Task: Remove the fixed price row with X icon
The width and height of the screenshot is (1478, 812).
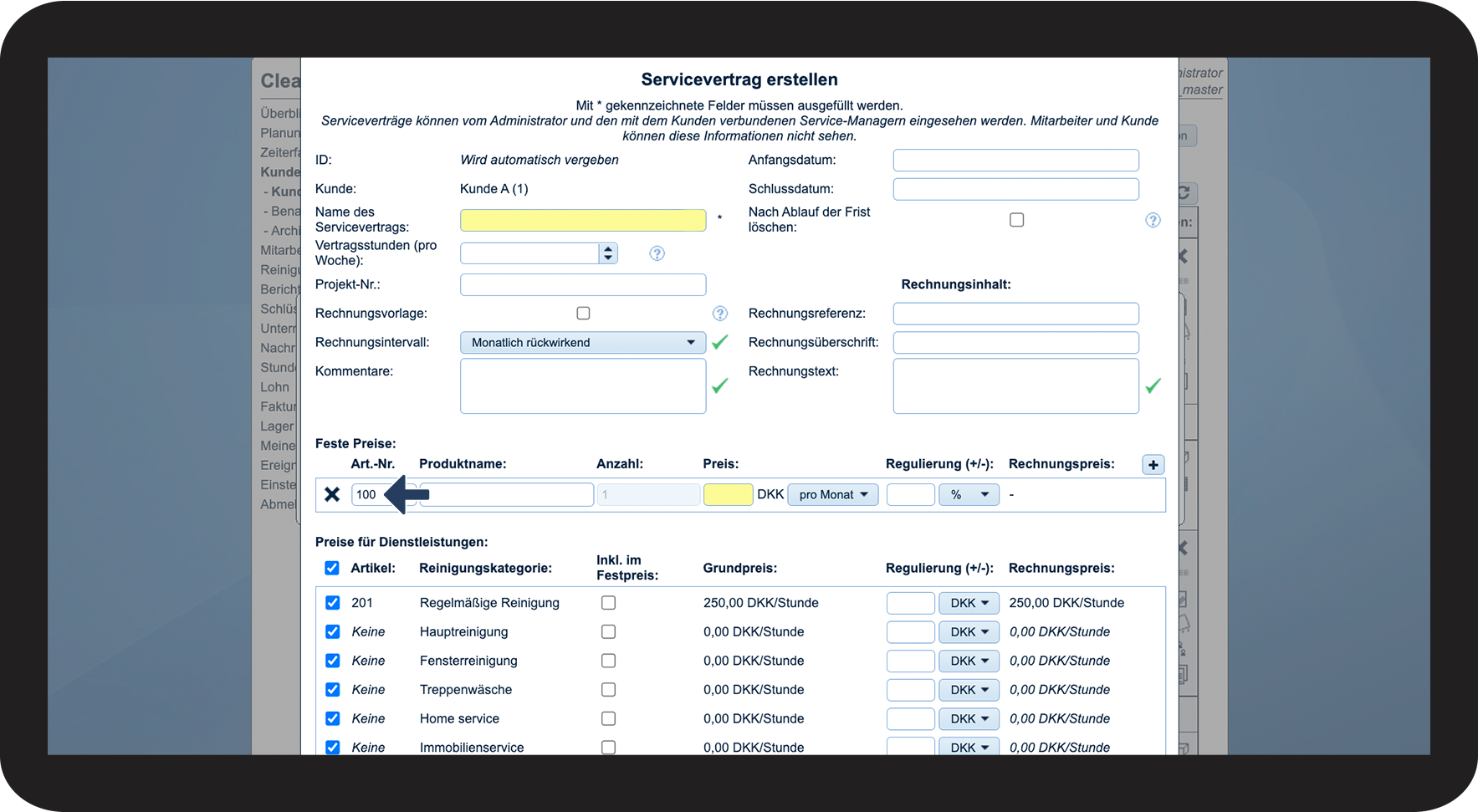Action: click(332, 494)
